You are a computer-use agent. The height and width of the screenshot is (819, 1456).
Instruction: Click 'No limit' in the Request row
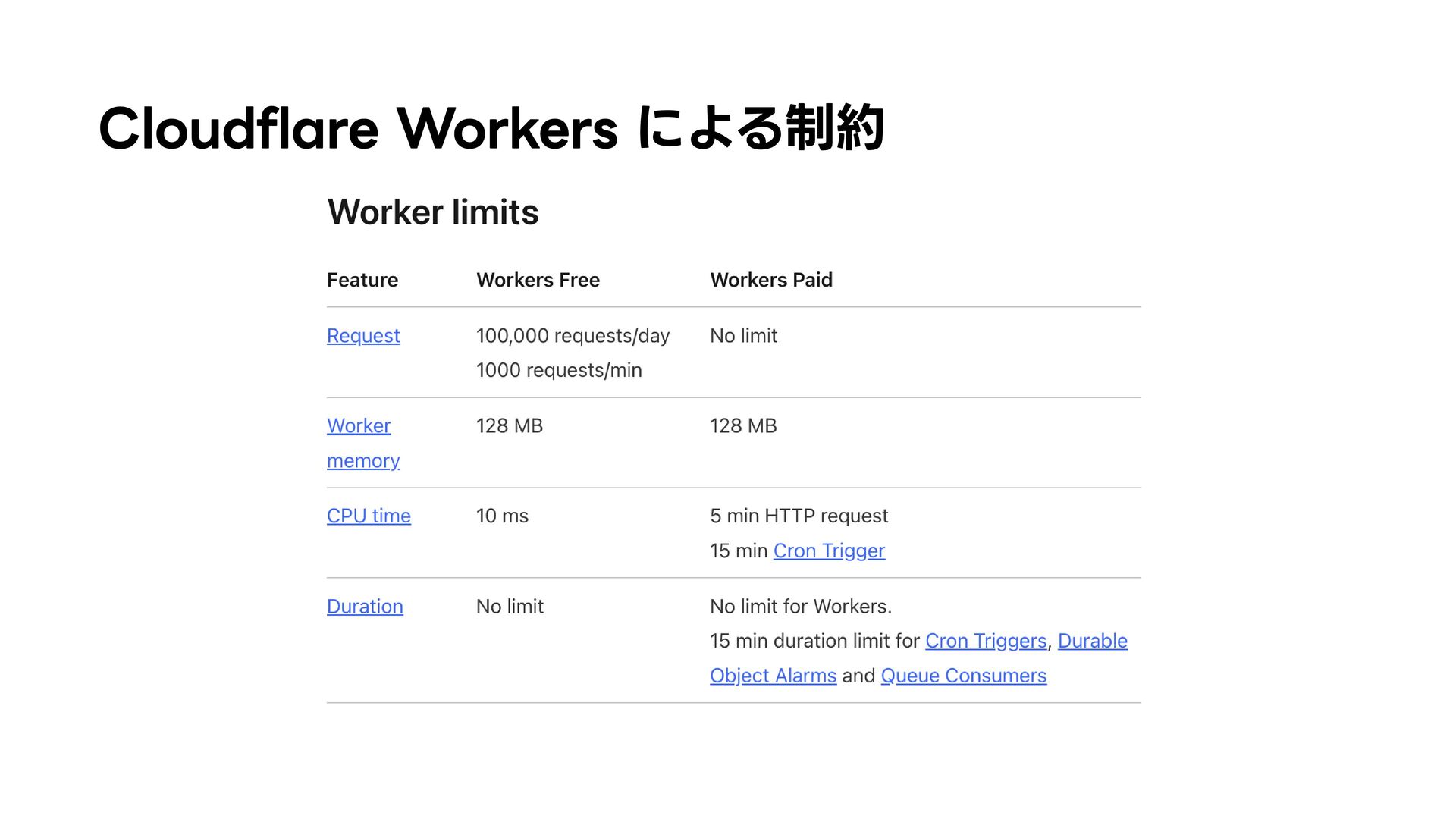click(743, 336)
